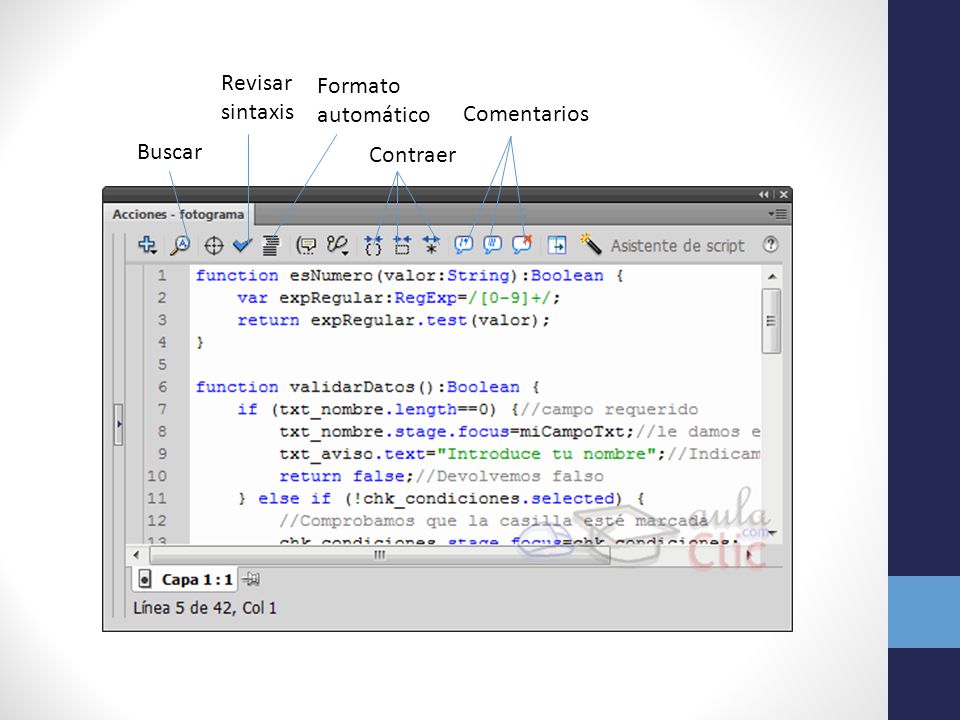
Task: Remove comment icon with red x
Action: point(522,244)
